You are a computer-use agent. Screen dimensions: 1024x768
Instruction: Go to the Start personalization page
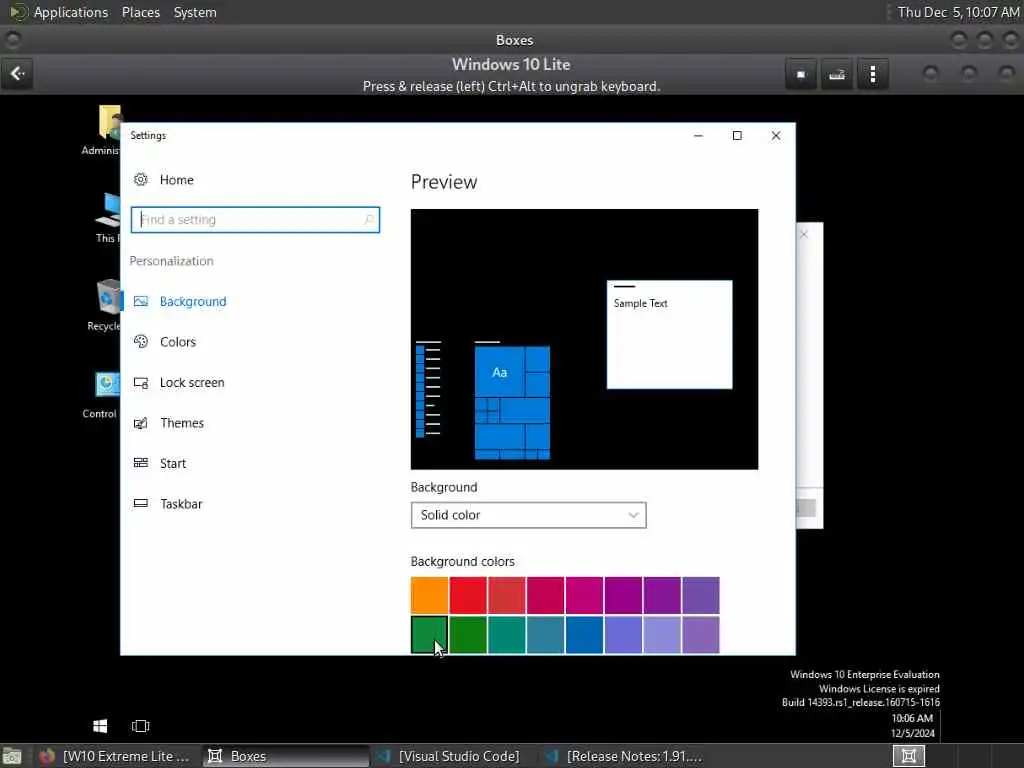173,464
